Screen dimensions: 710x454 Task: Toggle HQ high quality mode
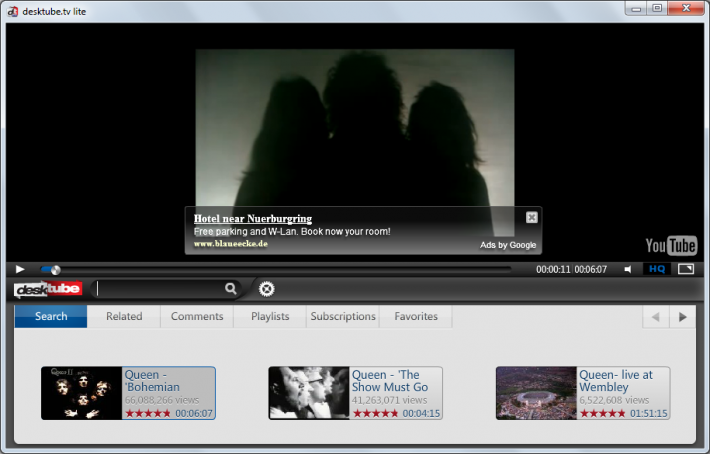point(657,269)
